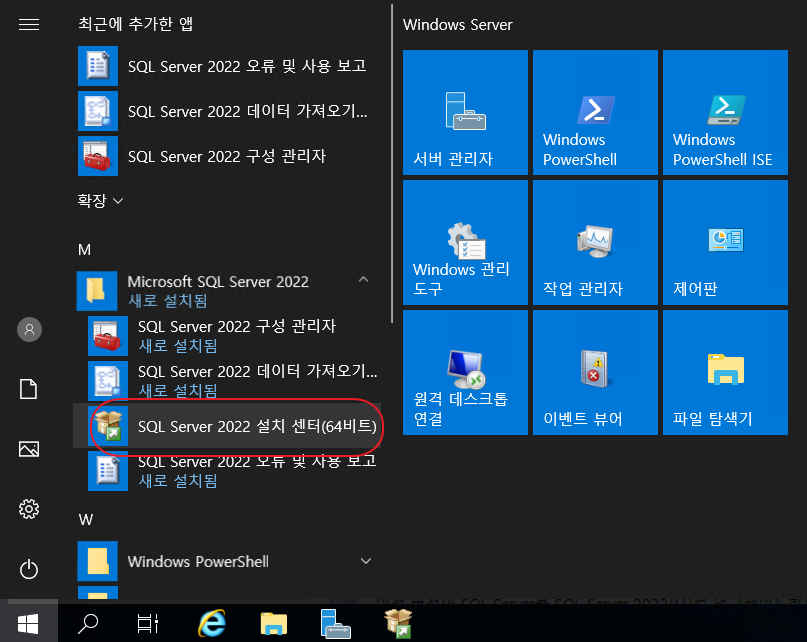Open the user account icon
This screenshot has height=642, width=807.
[29, 329]
